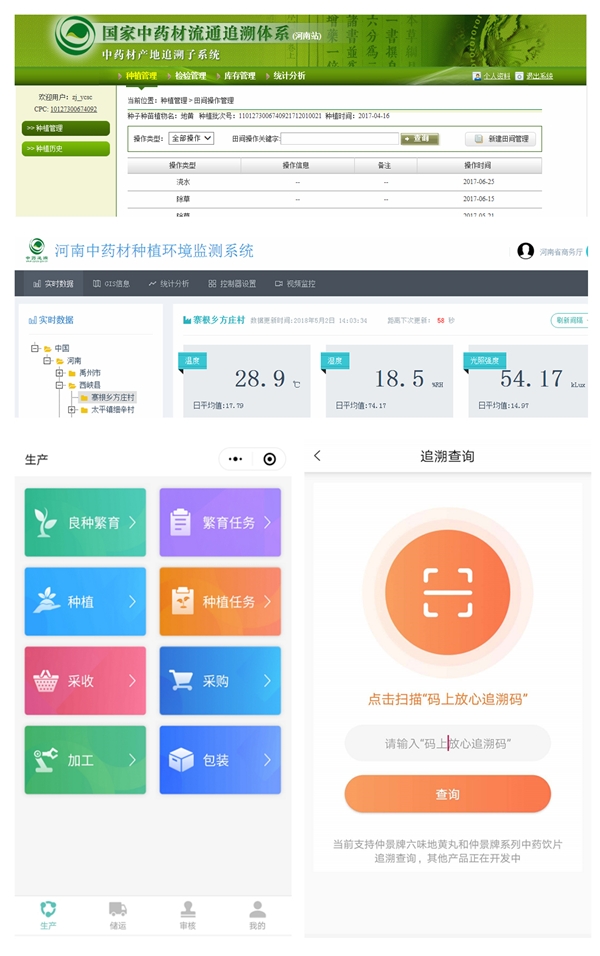Viewport: 600px width, 956px height.
Task: Open the 操作类型 全部操作 dropdown
Action: click(190, 138)
